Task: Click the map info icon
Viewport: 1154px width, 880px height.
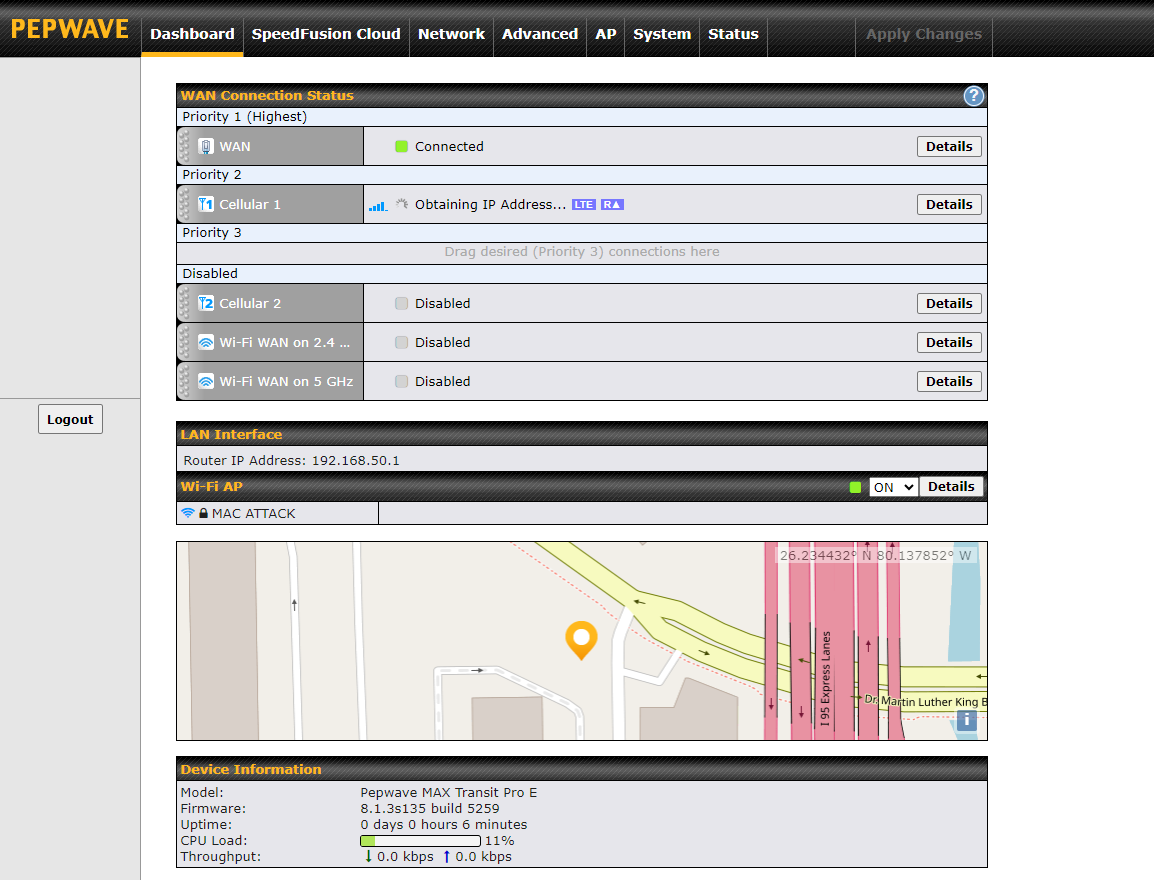Action: (x=966, y=720)
